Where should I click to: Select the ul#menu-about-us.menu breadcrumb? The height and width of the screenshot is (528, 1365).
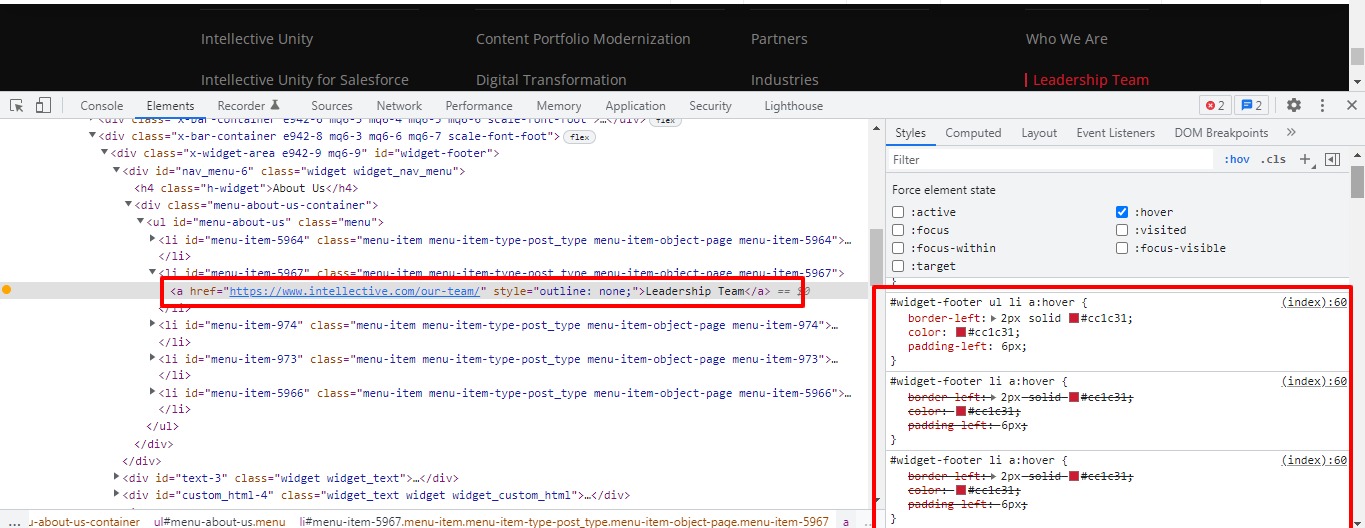click(x=220, y=522)
